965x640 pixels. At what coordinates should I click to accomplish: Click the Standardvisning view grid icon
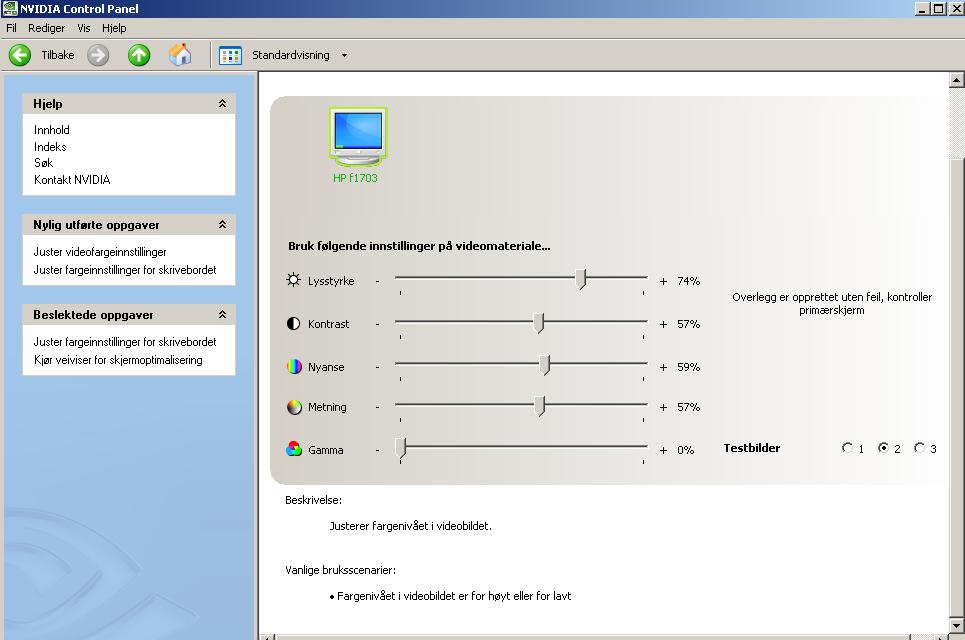tap(230, 55)
